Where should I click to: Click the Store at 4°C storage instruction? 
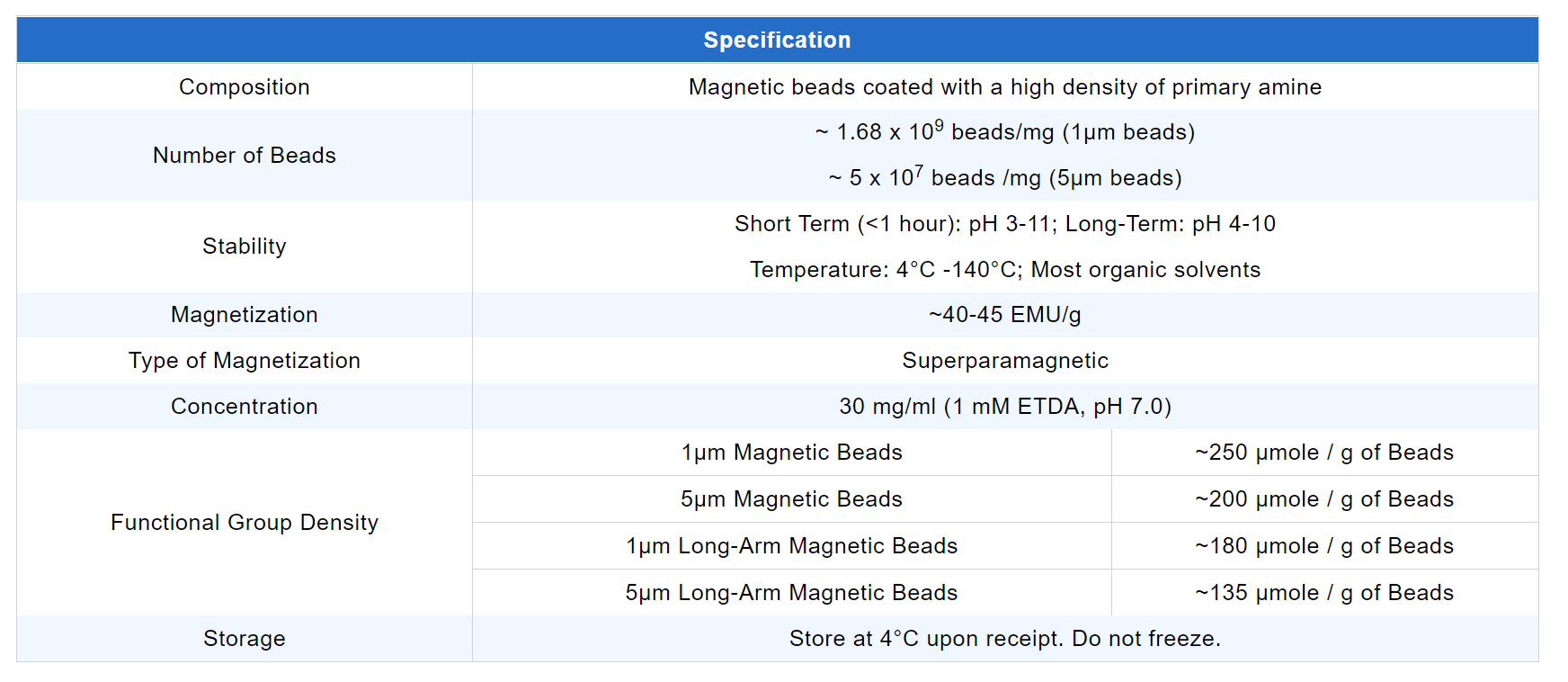tap(1004, 639)
